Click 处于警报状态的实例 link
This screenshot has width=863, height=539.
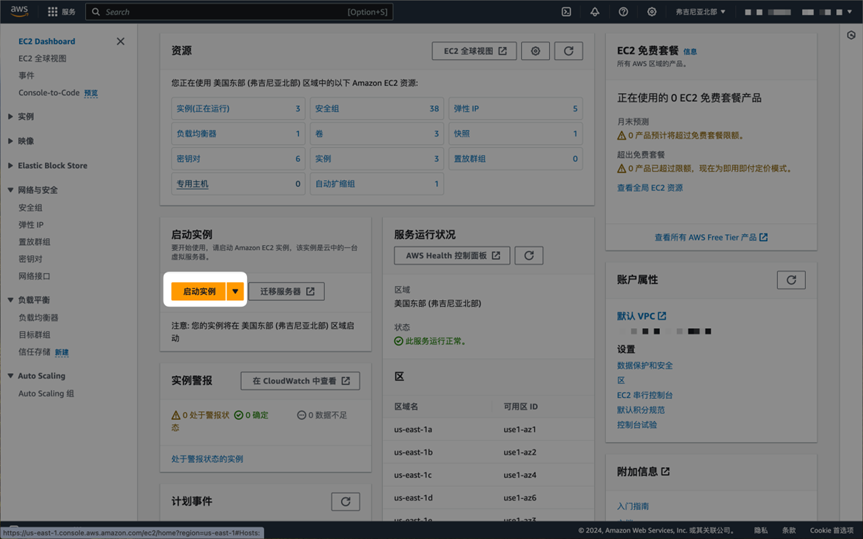[207, 459]
